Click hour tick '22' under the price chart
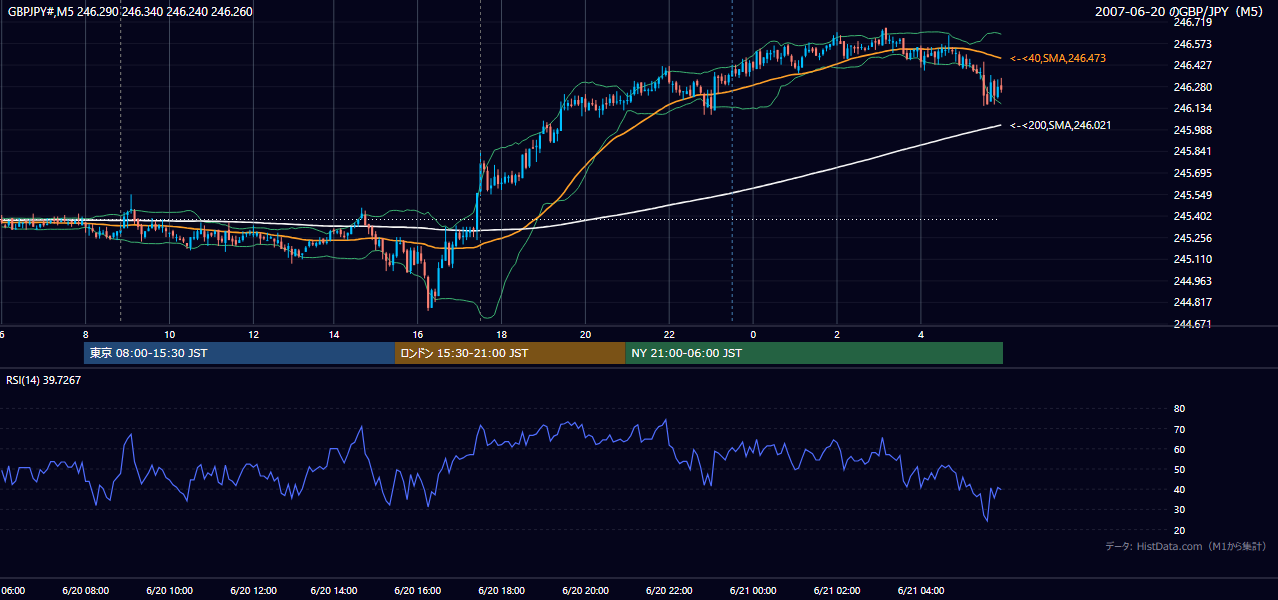Viewport: 1278px width, 600px height. (x=669, y=334)
